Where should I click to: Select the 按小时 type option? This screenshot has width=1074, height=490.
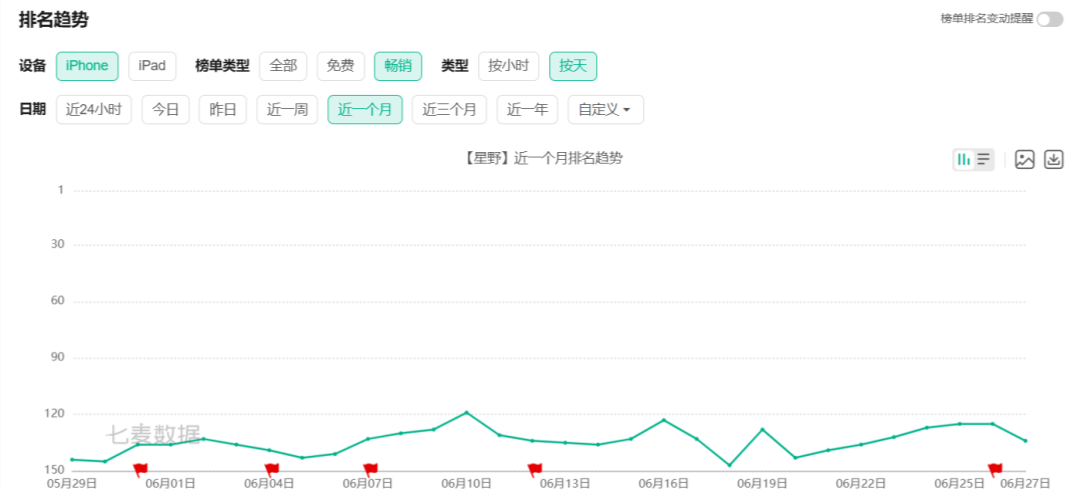click(x=508, y=66)
